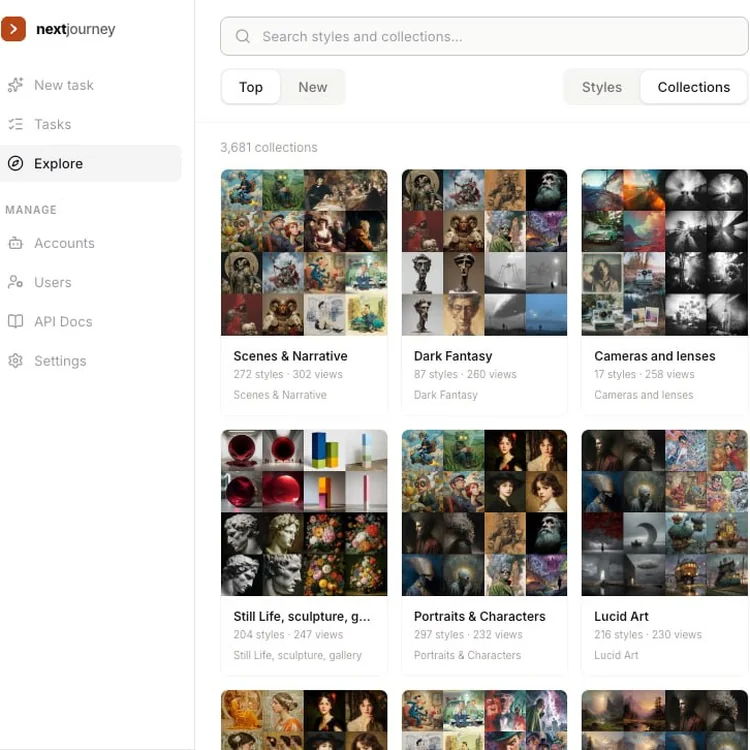Click the Portraits & Characters title

480,616
